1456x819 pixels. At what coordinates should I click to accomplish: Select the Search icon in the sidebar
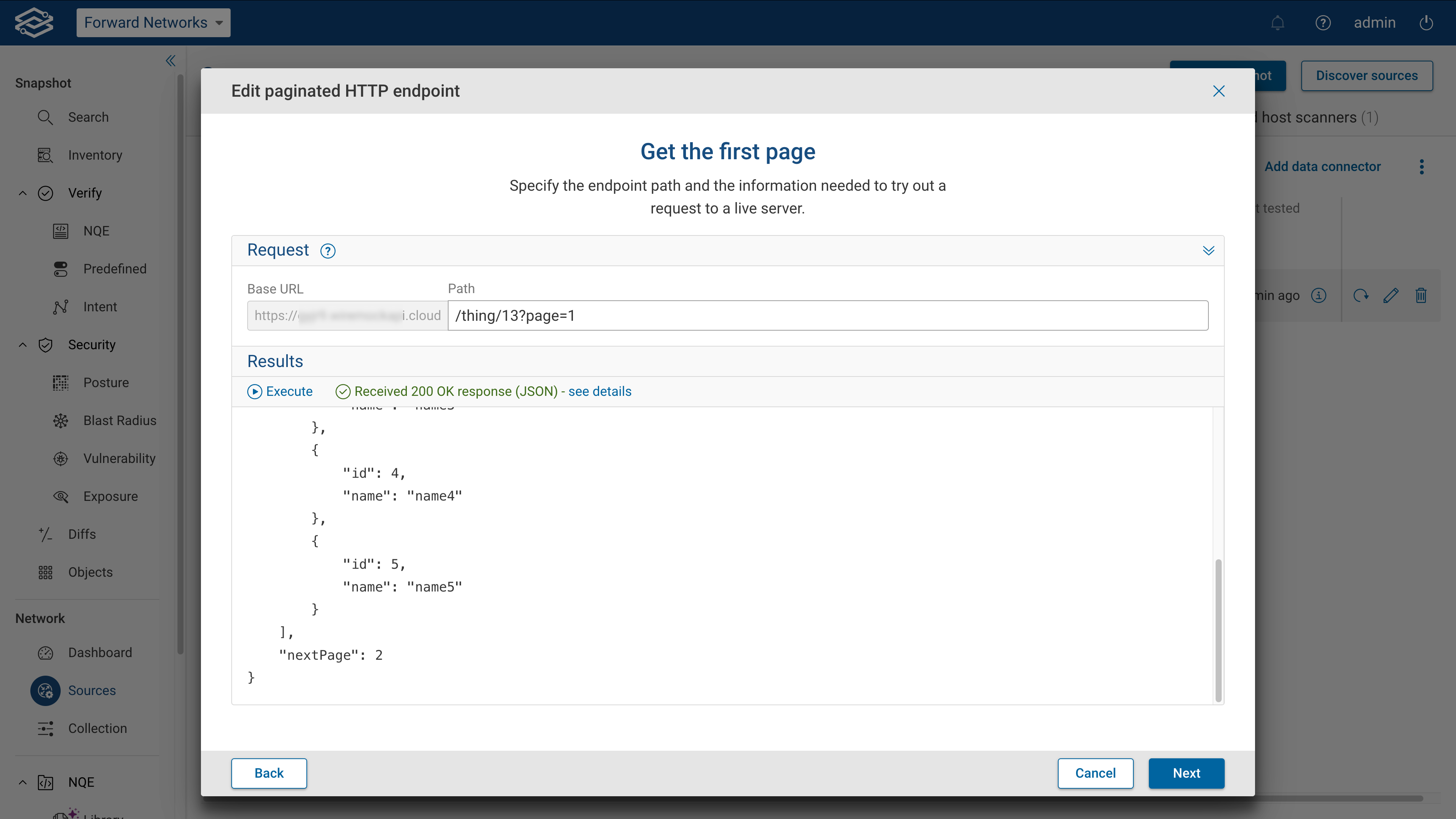[x=46, y=117]
